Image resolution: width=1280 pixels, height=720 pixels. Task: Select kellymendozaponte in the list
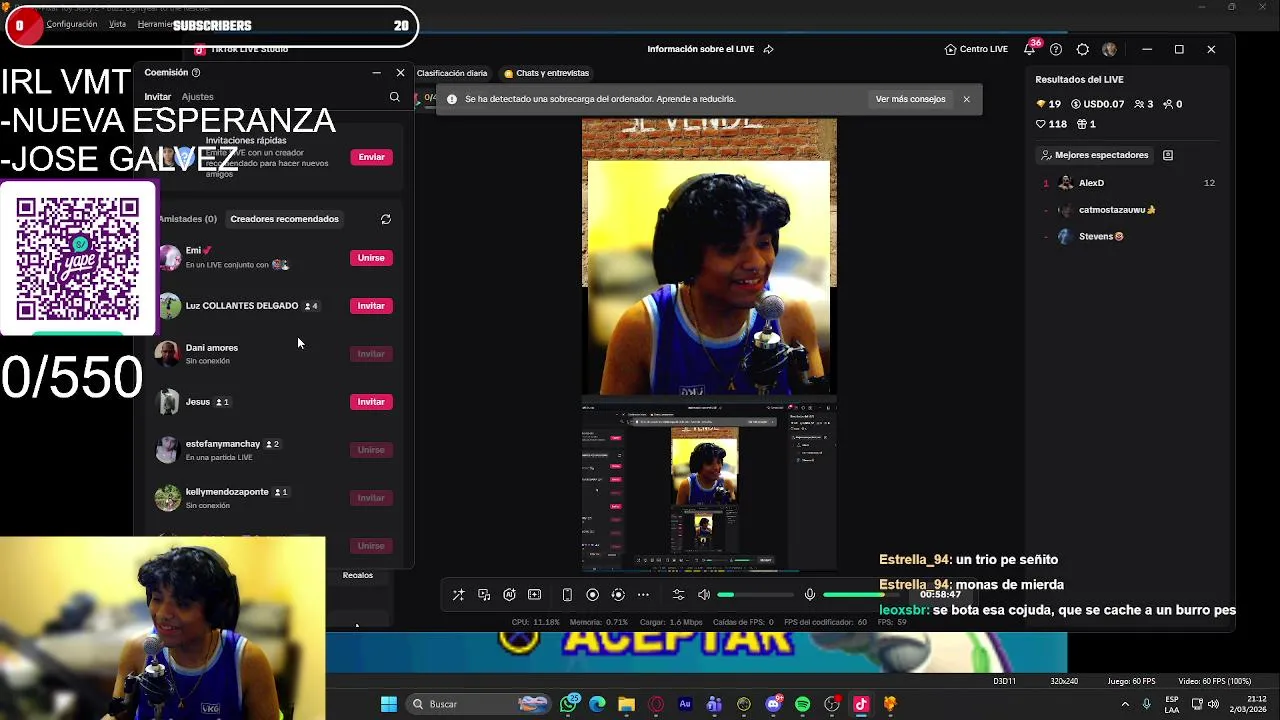[x=275, y=498]
